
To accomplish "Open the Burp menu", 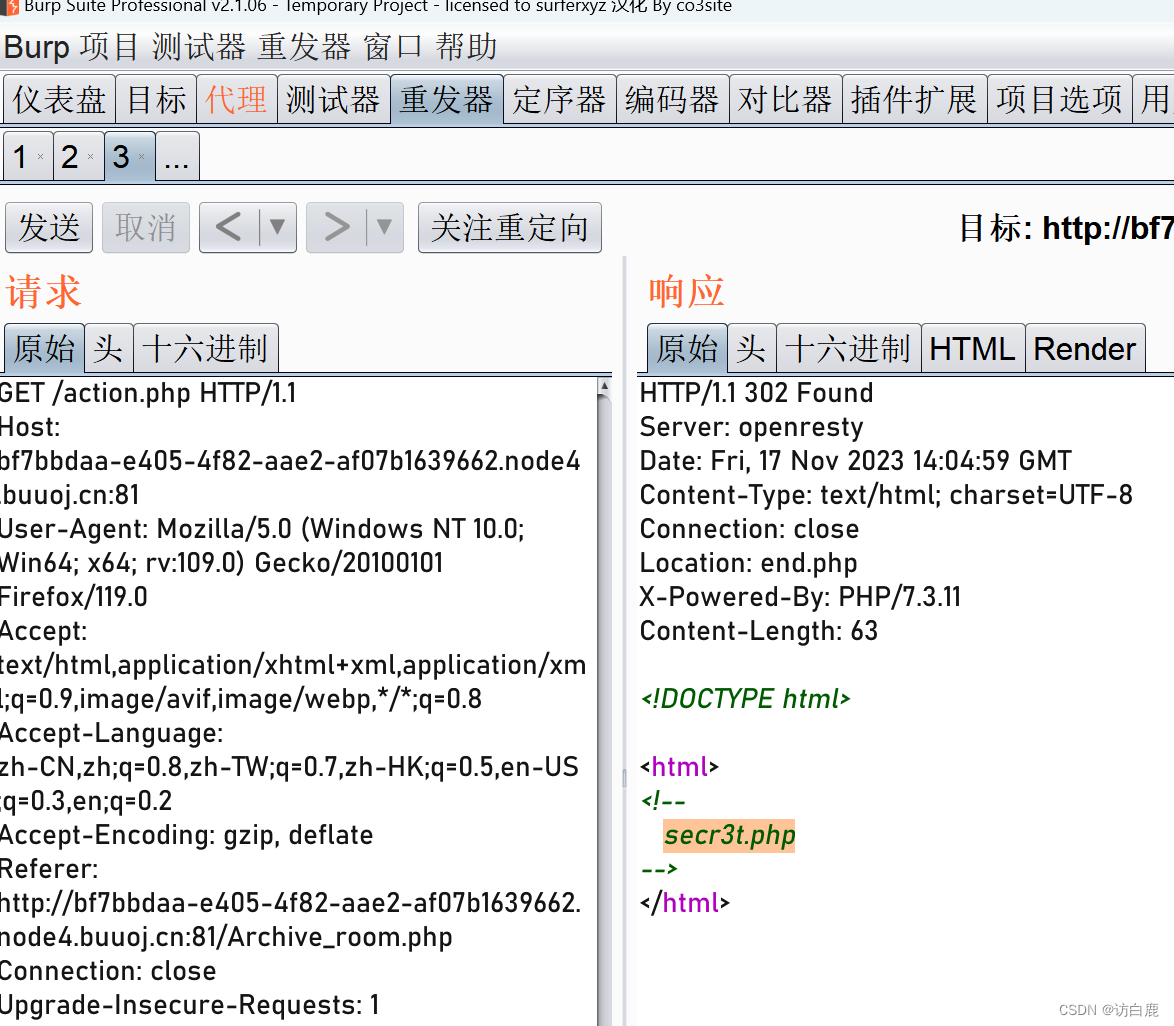I will (x=37, y=47).
